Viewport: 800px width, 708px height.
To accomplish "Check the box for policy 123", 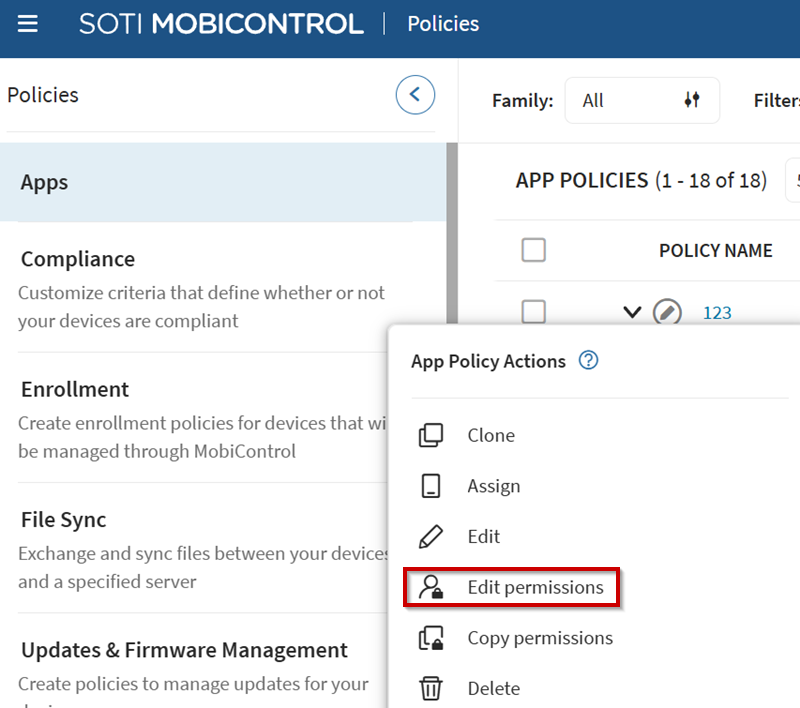I will click(x=534, y=312).
